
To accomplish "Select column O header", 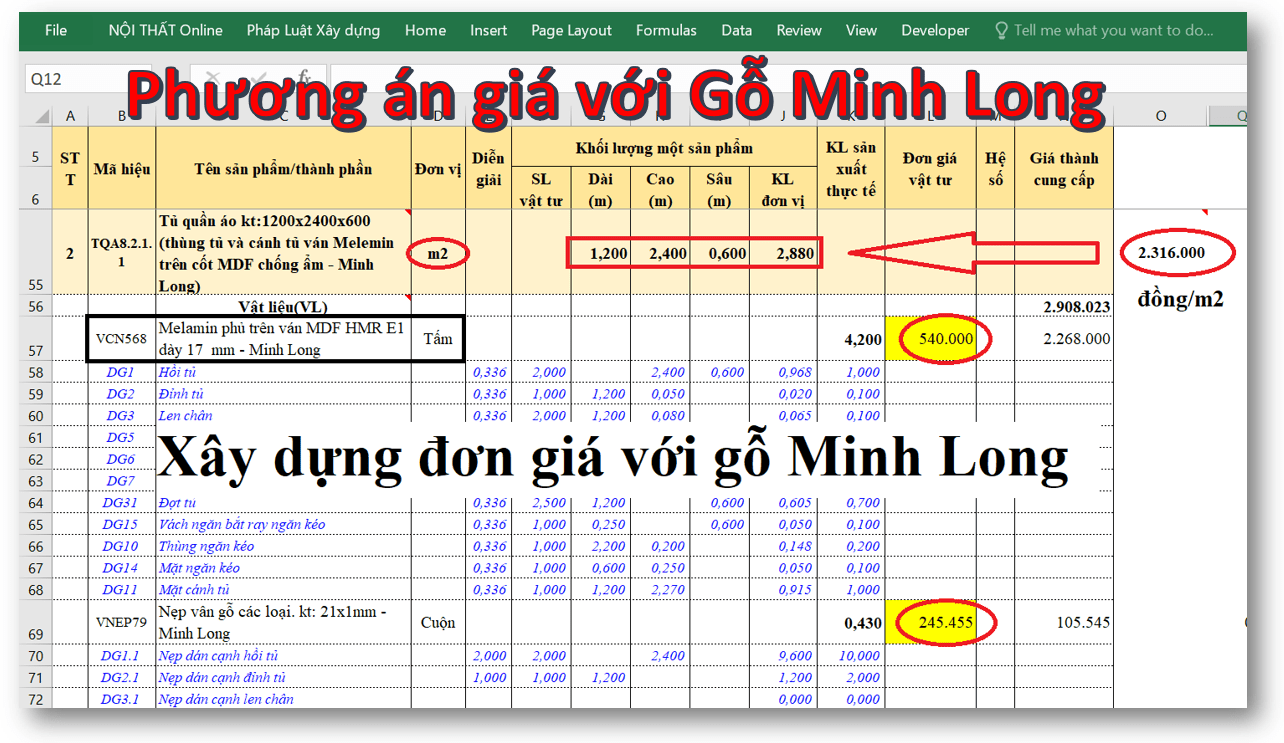I will (x=1161, y=116).
